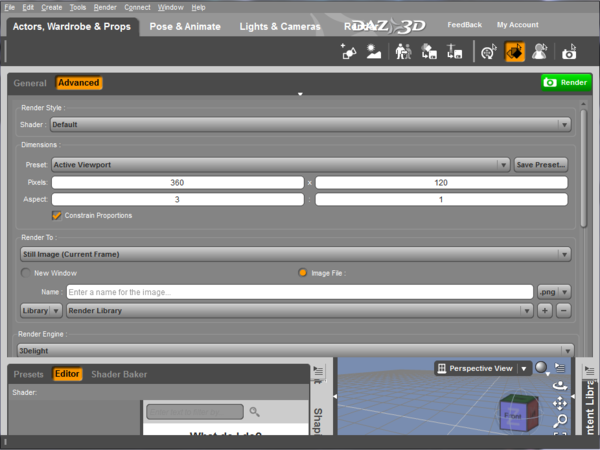
Task: Open the Surfaces pane options menu icon
Action: 318,370
